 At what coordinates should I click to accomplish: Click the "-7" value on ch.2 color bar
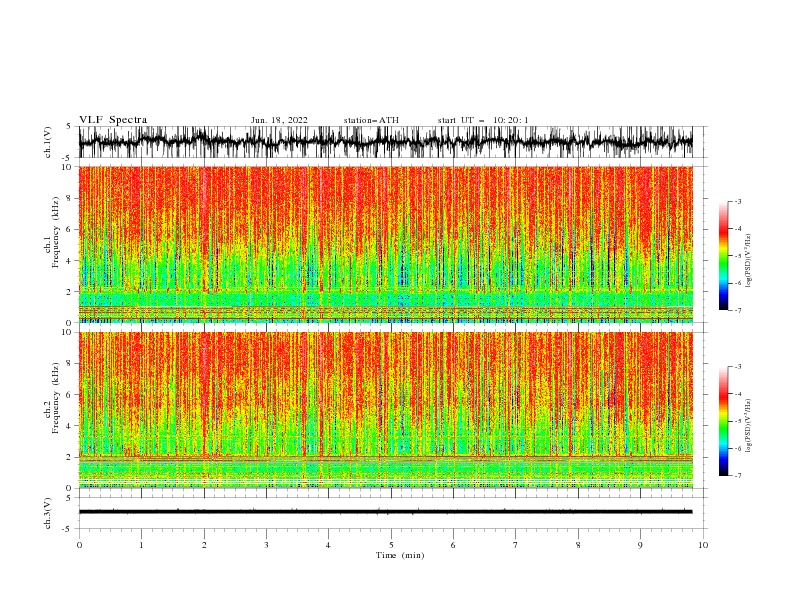[738, 475]
